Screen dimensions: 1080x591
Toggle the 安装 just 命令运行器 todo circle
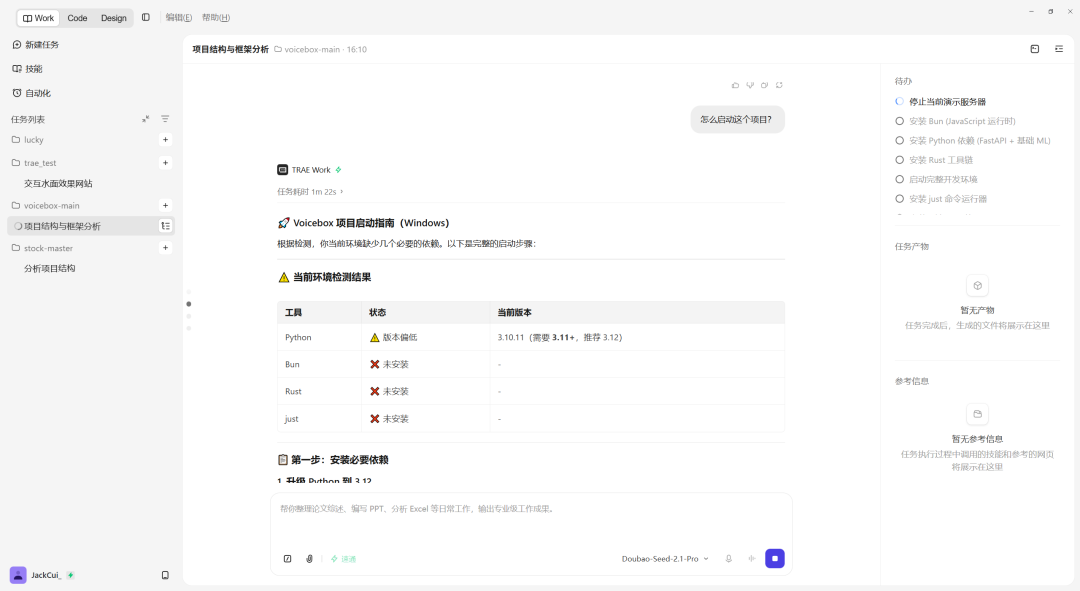[x=900, y=199]
